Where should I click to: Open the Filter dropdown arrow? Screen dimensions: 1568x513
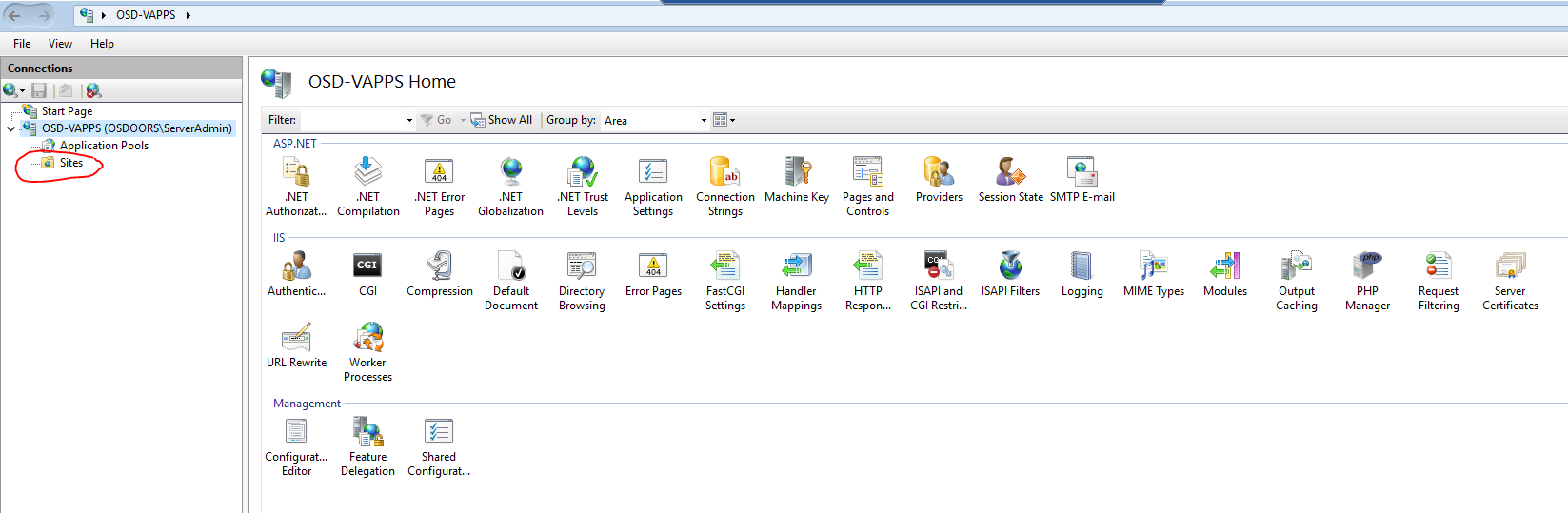pos(409,121)
